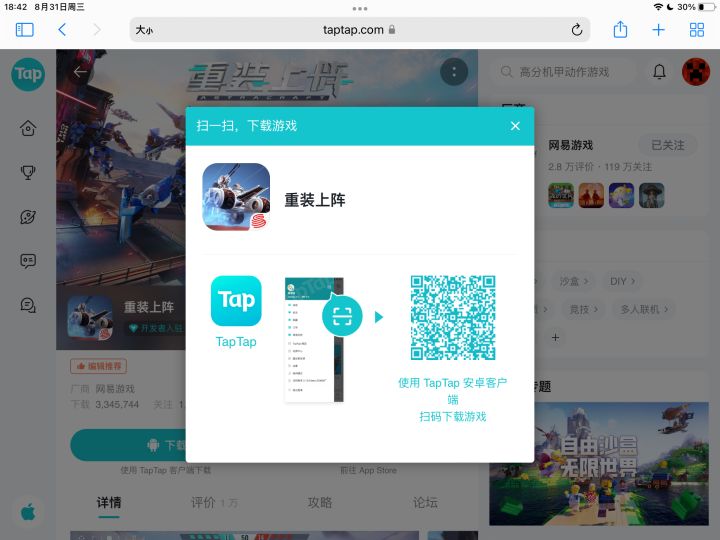Screen dimensions: 720x540
Task: Open the feed icon in sidebar
Action: pos(28,261)
